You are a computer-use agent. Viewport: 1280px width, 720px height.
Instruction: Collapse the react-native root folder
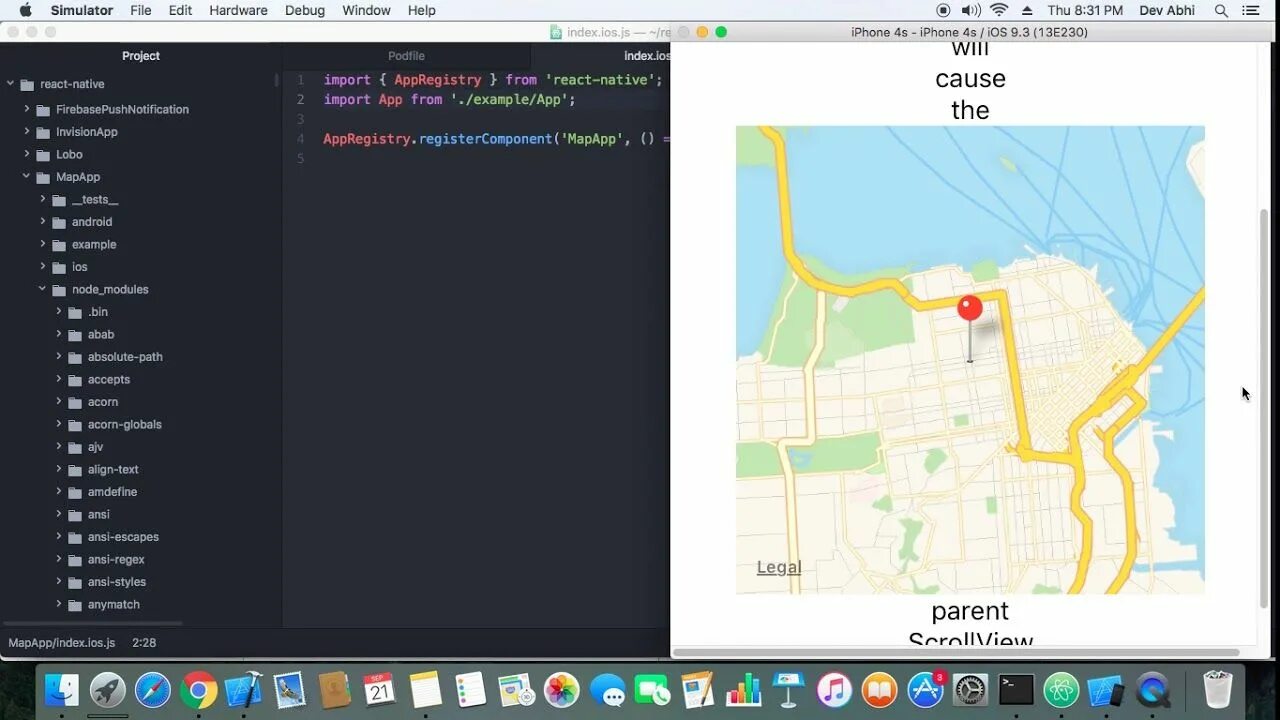point(11,84)
